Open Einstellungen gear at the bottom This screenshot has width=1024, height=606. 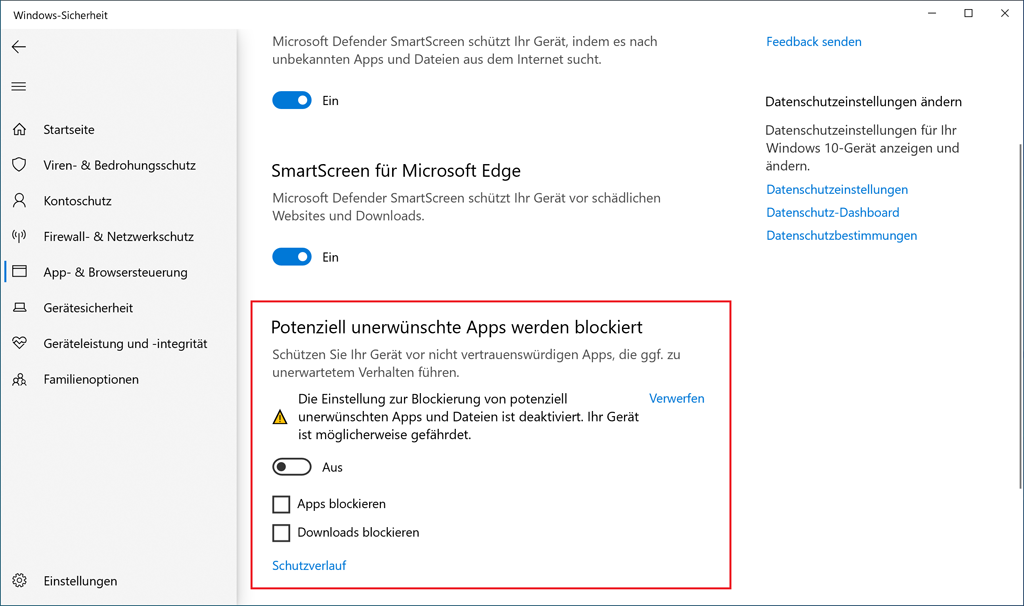(x=19, y=581)
